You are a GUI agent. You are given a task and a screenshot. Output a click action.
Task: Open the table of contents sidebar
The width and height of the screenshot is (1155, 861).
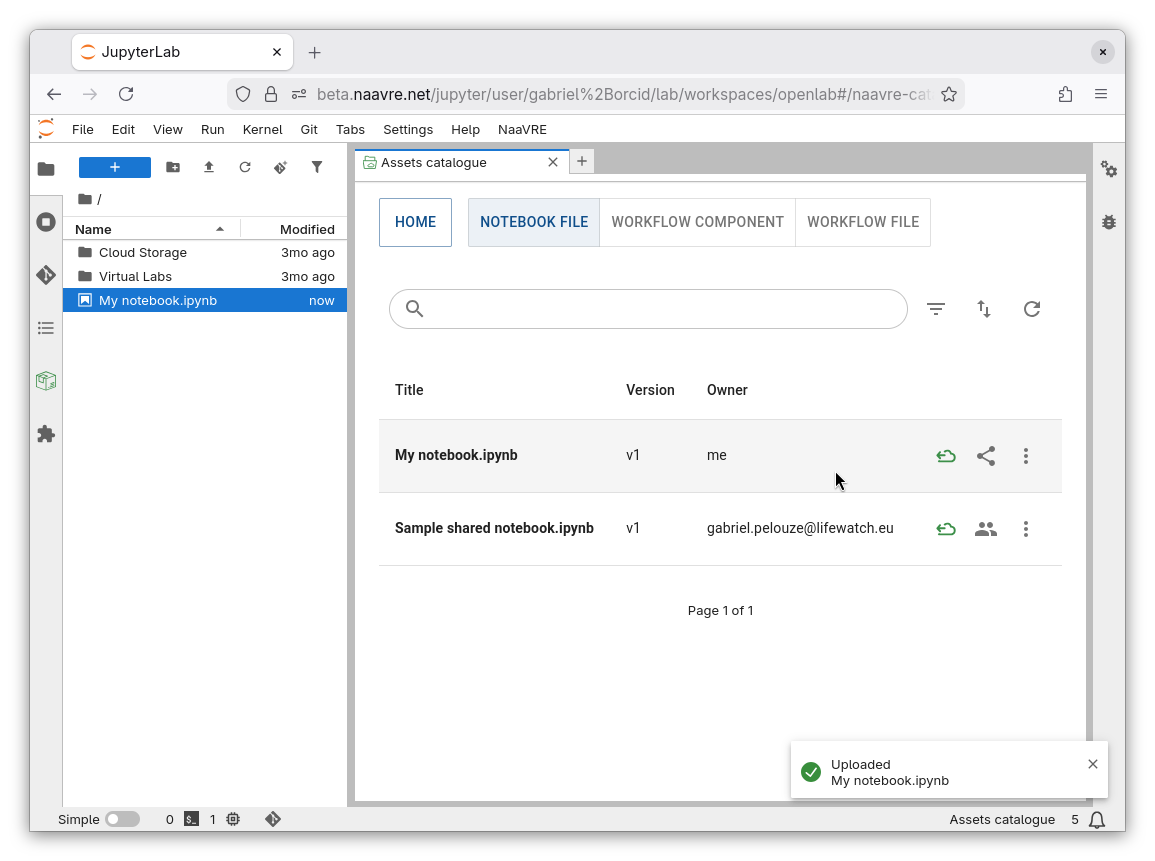tap(46, 328)
